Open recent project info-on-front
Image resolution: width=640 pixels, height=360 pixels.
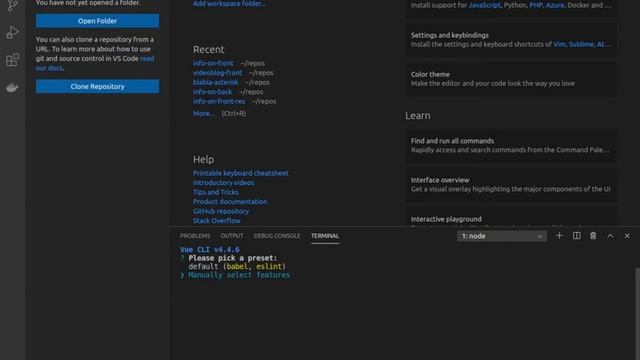pos(213,63)
